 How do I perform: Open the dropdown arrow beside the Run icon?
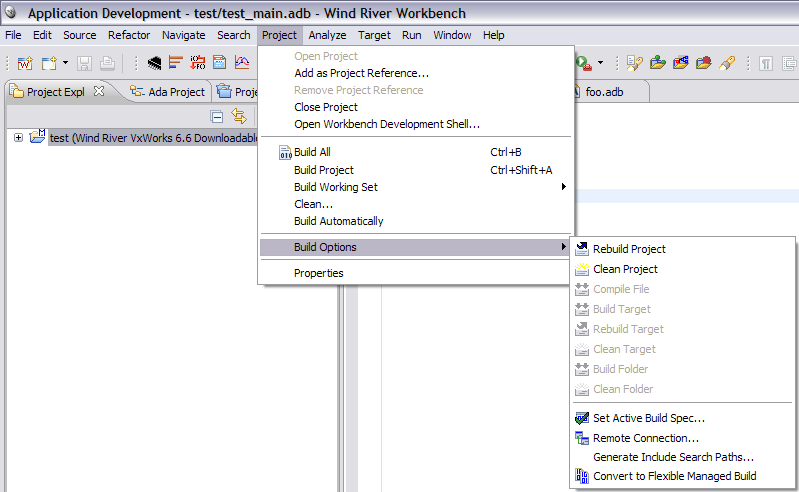[x=600, y=63]
